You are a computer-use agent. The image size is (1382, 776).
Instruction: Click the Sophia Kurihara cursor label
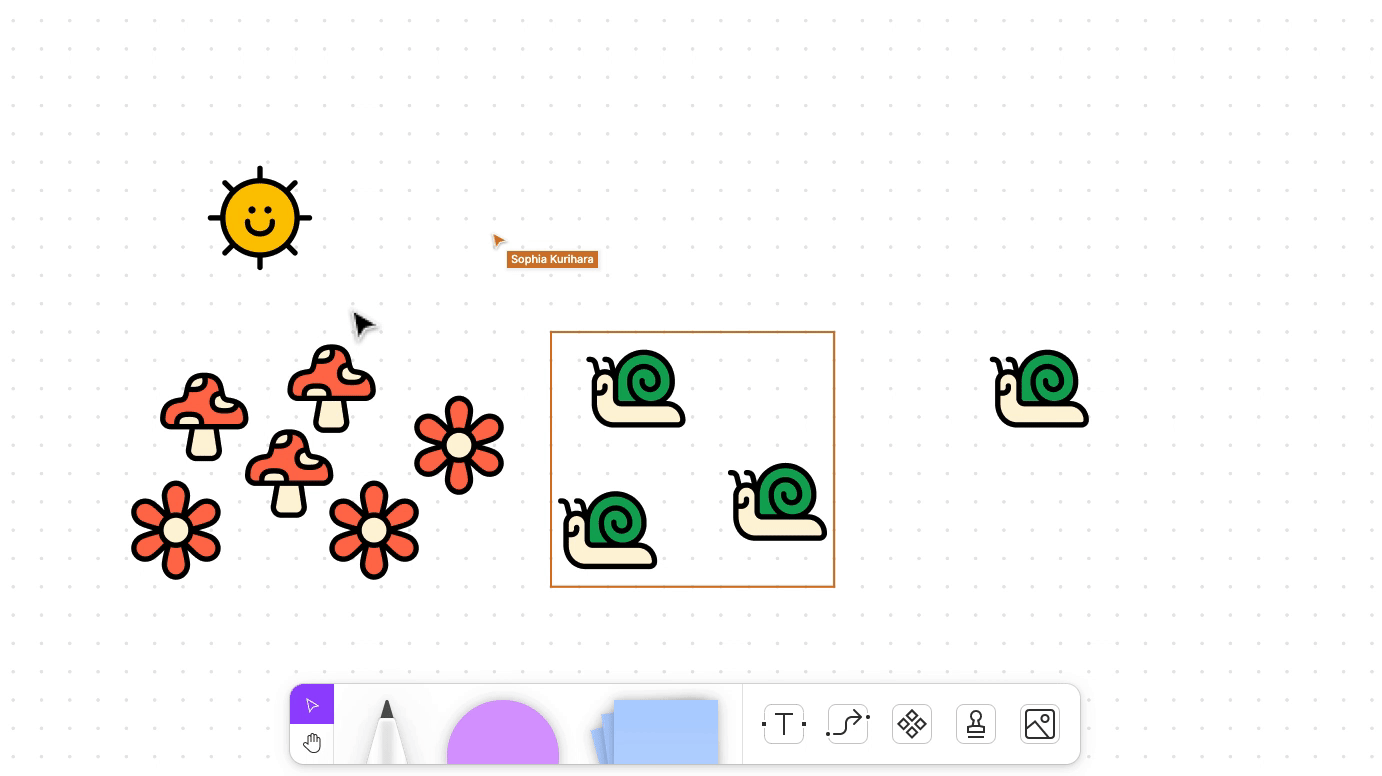(x=552, y=259)
